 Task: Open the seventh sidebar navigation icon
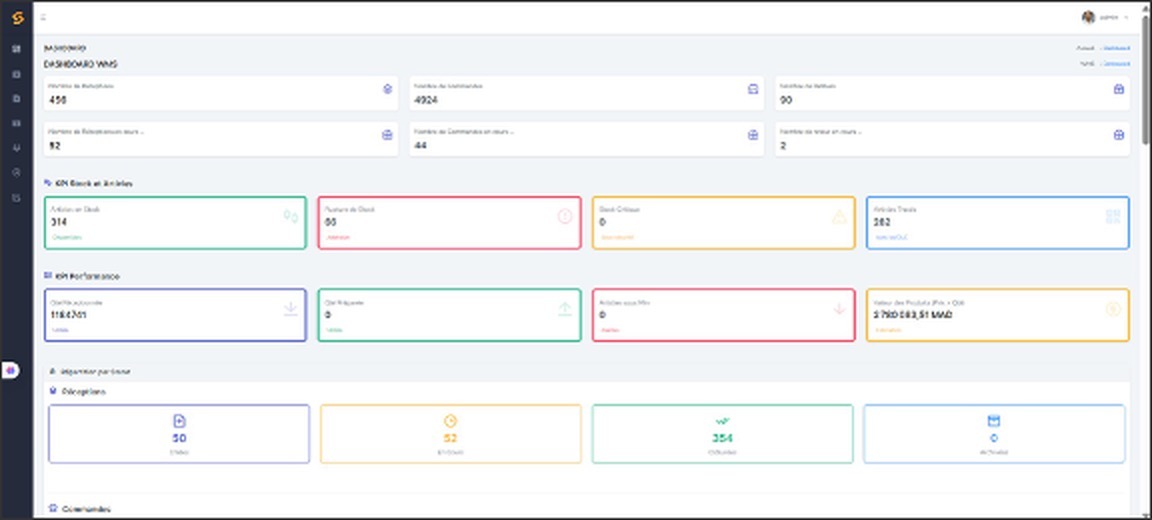[x=17, y=198]
